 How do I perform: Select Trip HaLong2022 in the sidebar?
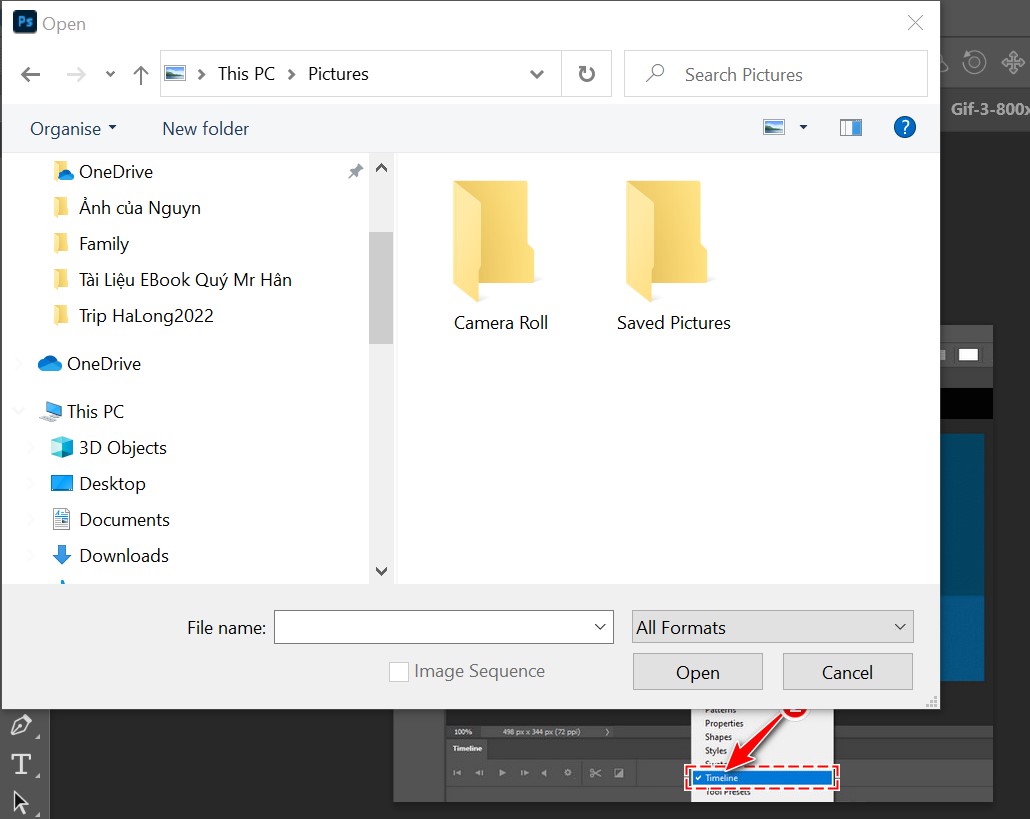pyautogui.click(x=146, y=316)
